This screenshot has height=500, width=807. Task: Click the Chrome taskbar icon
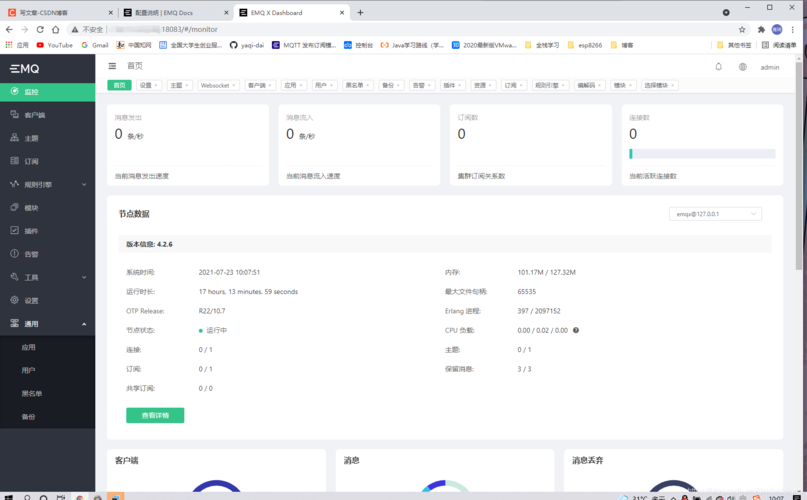click(80, 497)
